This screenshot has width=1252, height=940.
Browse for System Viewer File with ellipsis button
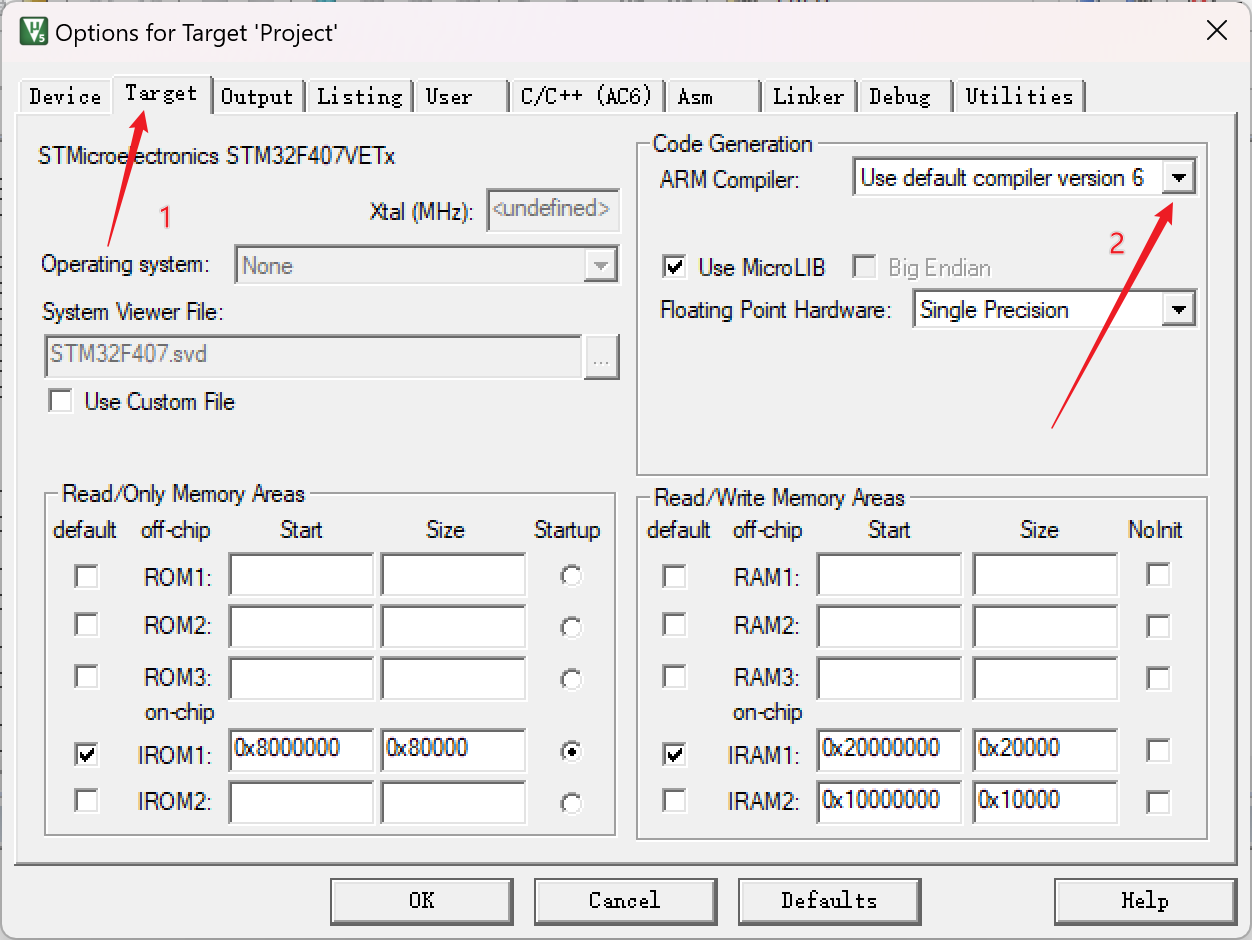click(602, 357)
